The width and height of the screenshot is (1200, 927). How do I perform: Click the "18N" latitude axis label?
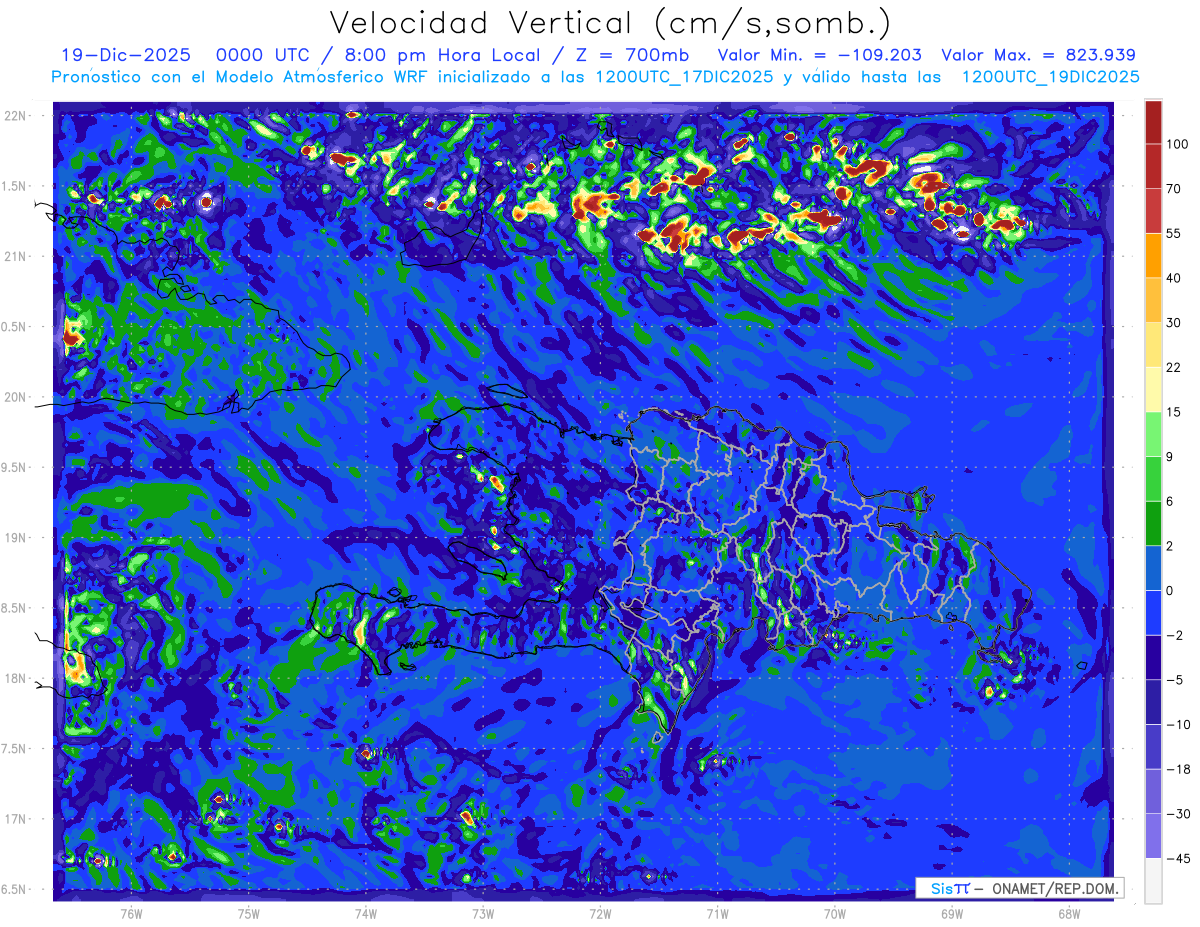point(16,679)
